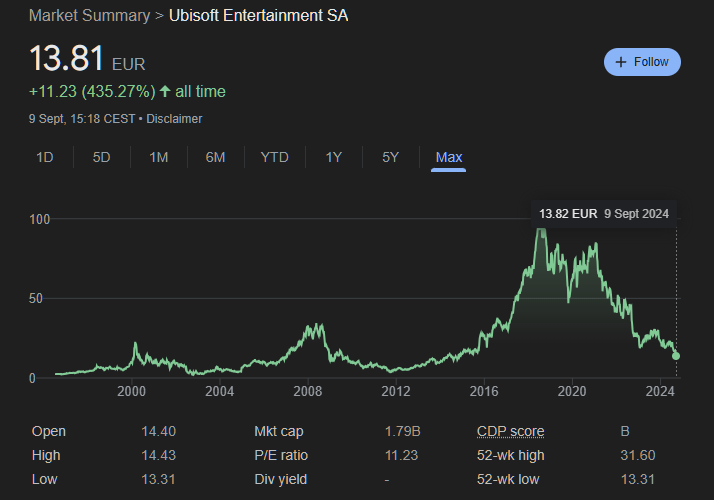Image resolution: width=714 pixels, height=500 pixels.
Task: Show the 6M price range
Action: pos(215,157)
